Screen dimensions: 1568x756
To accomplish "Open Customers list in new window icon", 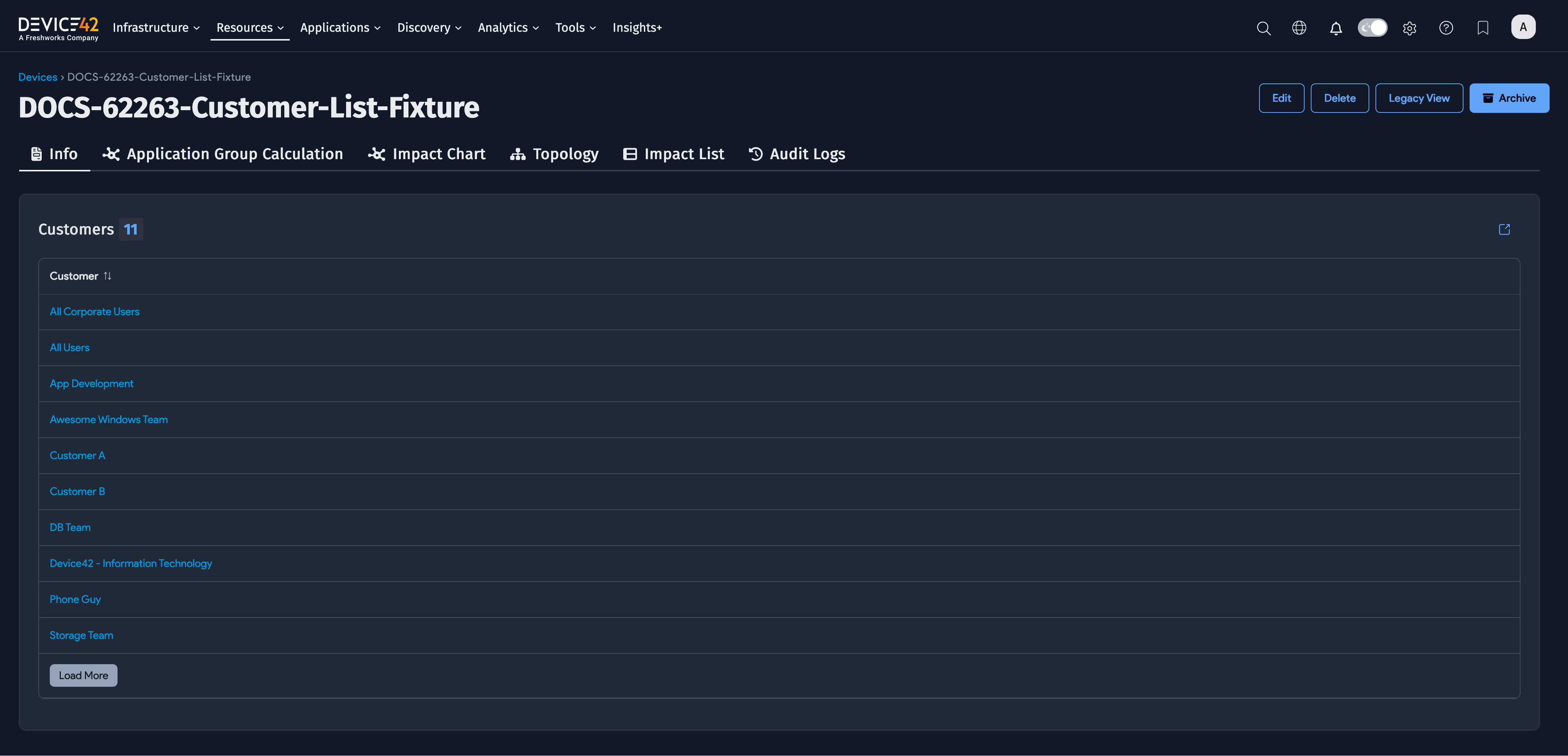I will coord(1504,229).
